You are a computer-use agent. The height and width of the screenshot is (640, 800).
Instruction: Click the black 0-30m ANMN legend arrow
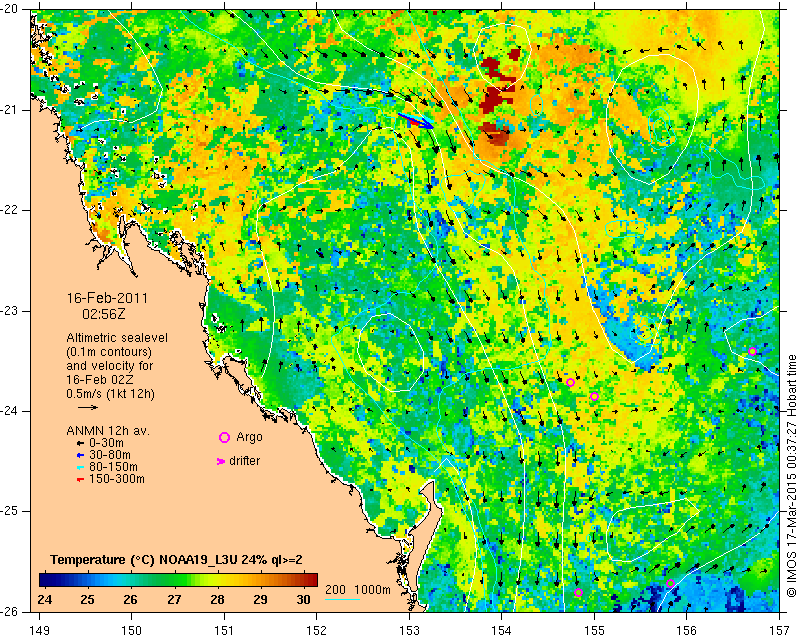[80, 442]
